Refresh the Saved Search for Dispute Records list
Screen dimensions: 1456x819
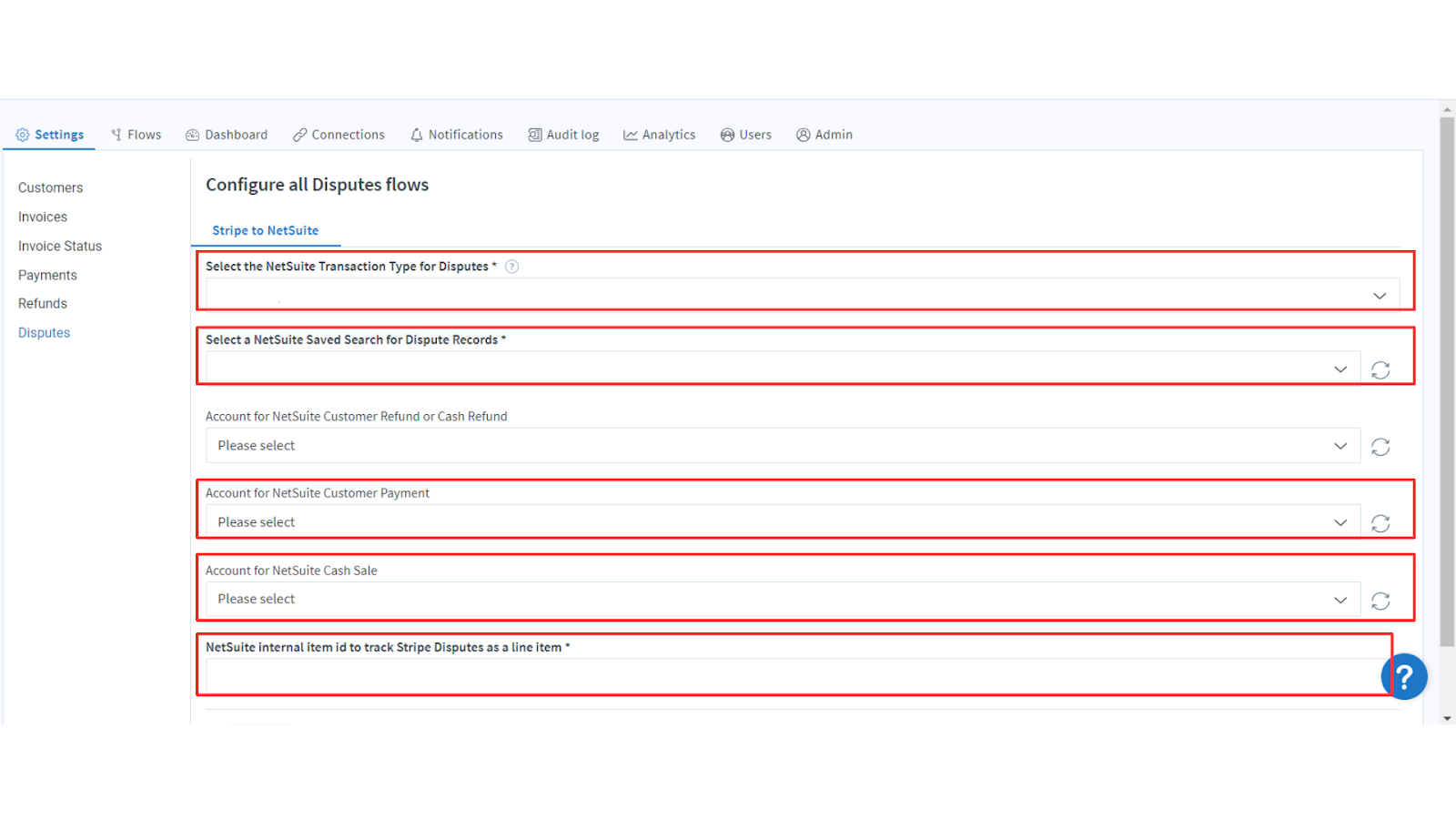point(1380,369)
